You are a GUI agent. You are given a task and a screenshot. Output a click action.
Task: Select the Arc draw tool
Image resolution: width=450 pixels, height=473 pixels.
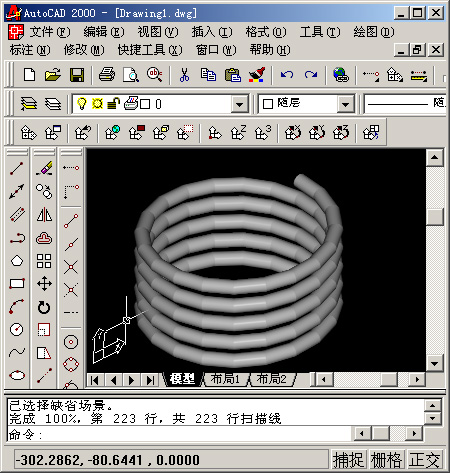(17, 307)
